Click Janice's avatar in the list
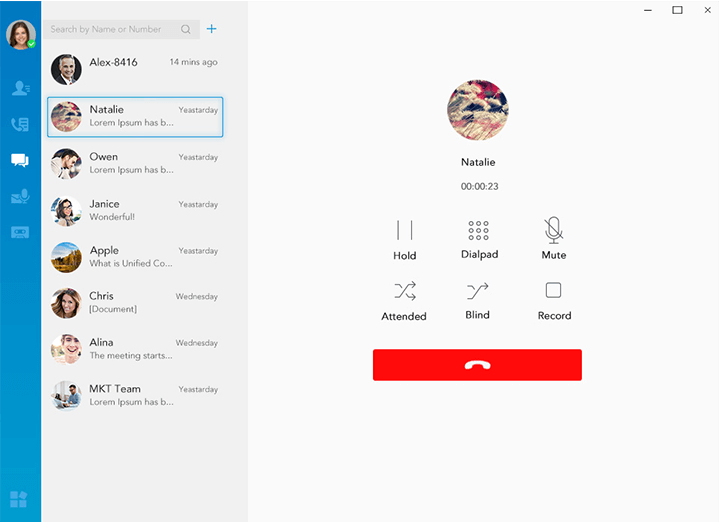The image size is (719, 522). [66, 211]
